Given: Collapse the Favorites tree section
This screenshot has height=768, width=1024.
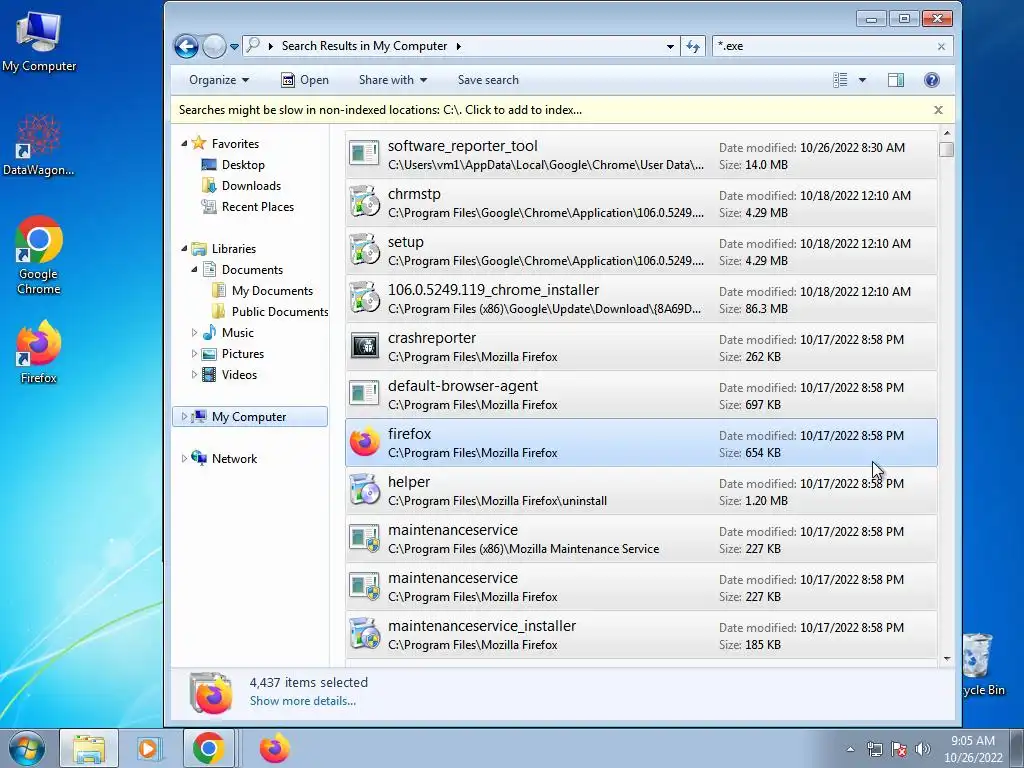Looking at the screenshot, I should point(184,144).
